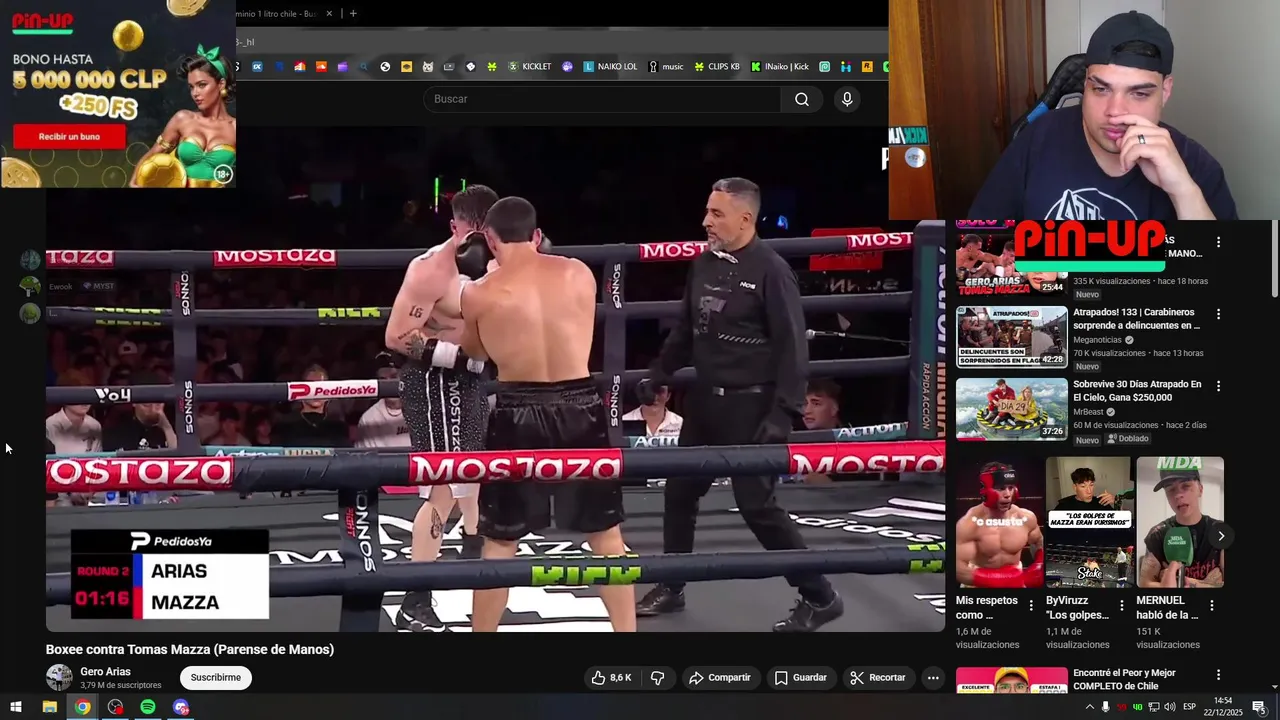The height and width of the screenshot is (720, 1280).
Task: Subscribe with the Suscribirme button
Action: tap(216, 678)
